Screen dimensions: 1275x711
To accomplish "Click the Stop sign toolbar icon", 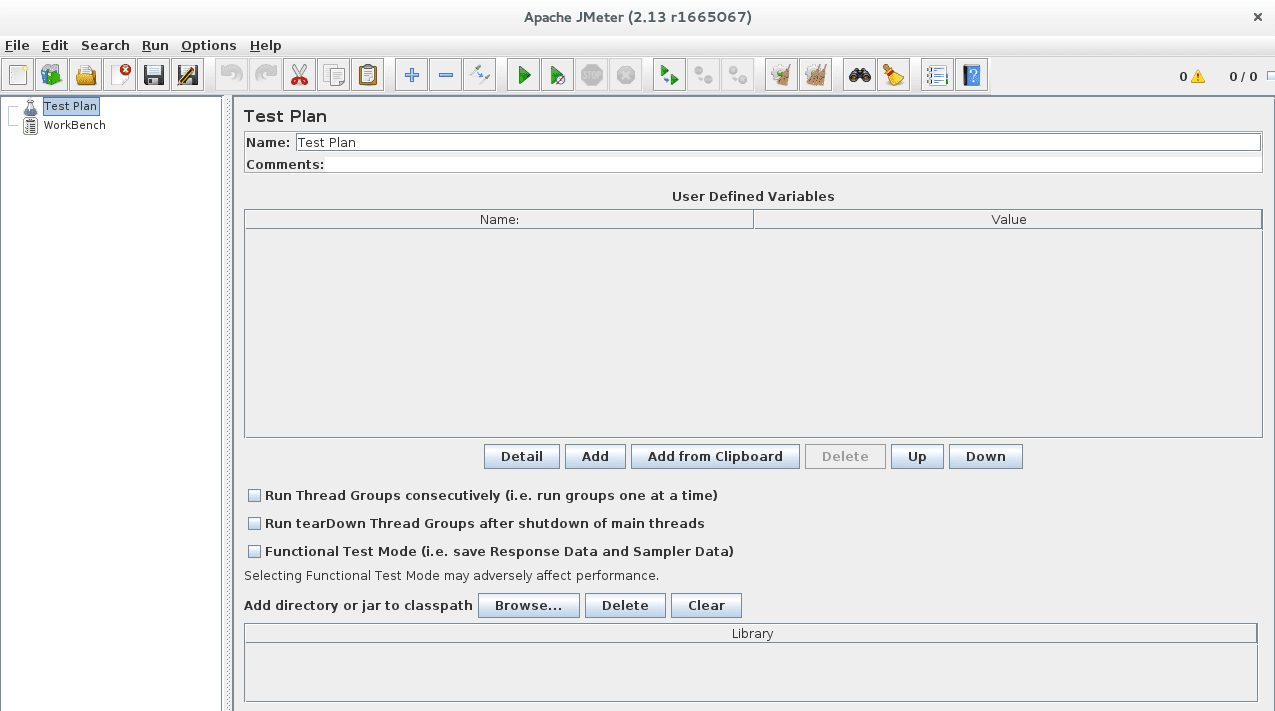I will tap(591, 75).
